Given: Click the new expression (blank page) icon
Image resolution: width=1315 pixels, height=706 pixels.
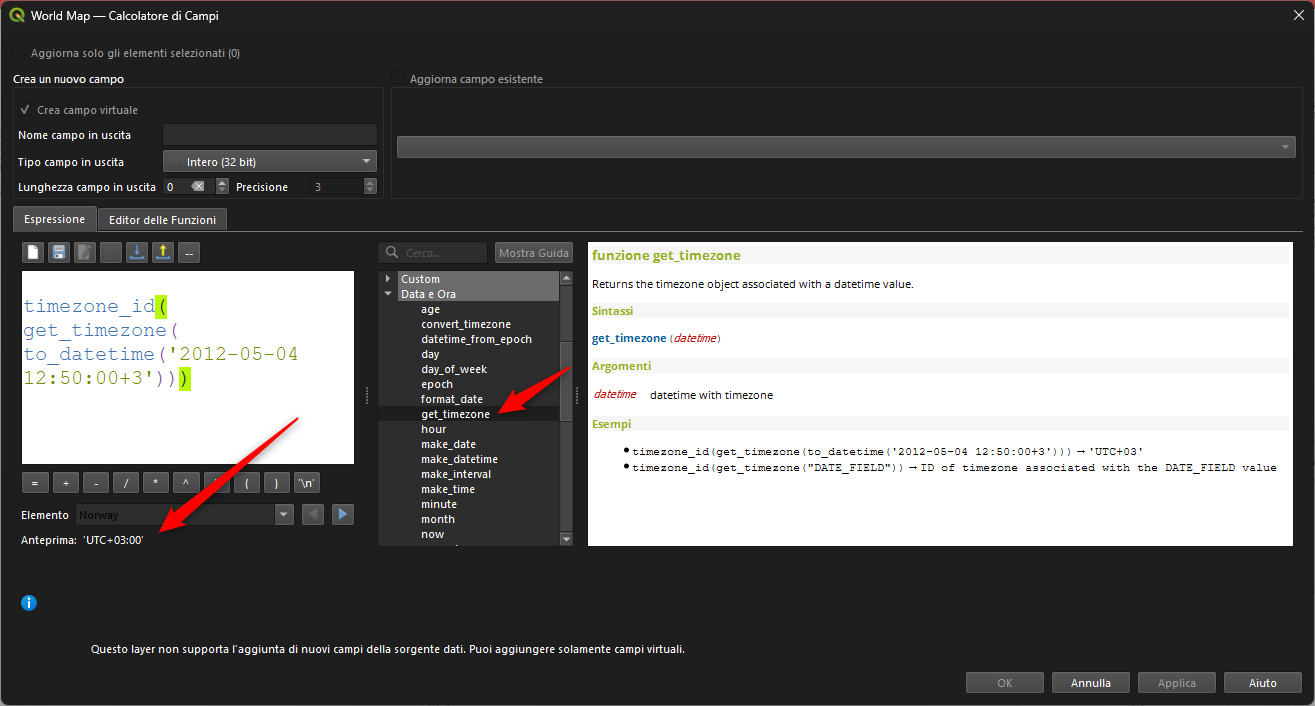Looking at the screenshot, I should 33,253.
